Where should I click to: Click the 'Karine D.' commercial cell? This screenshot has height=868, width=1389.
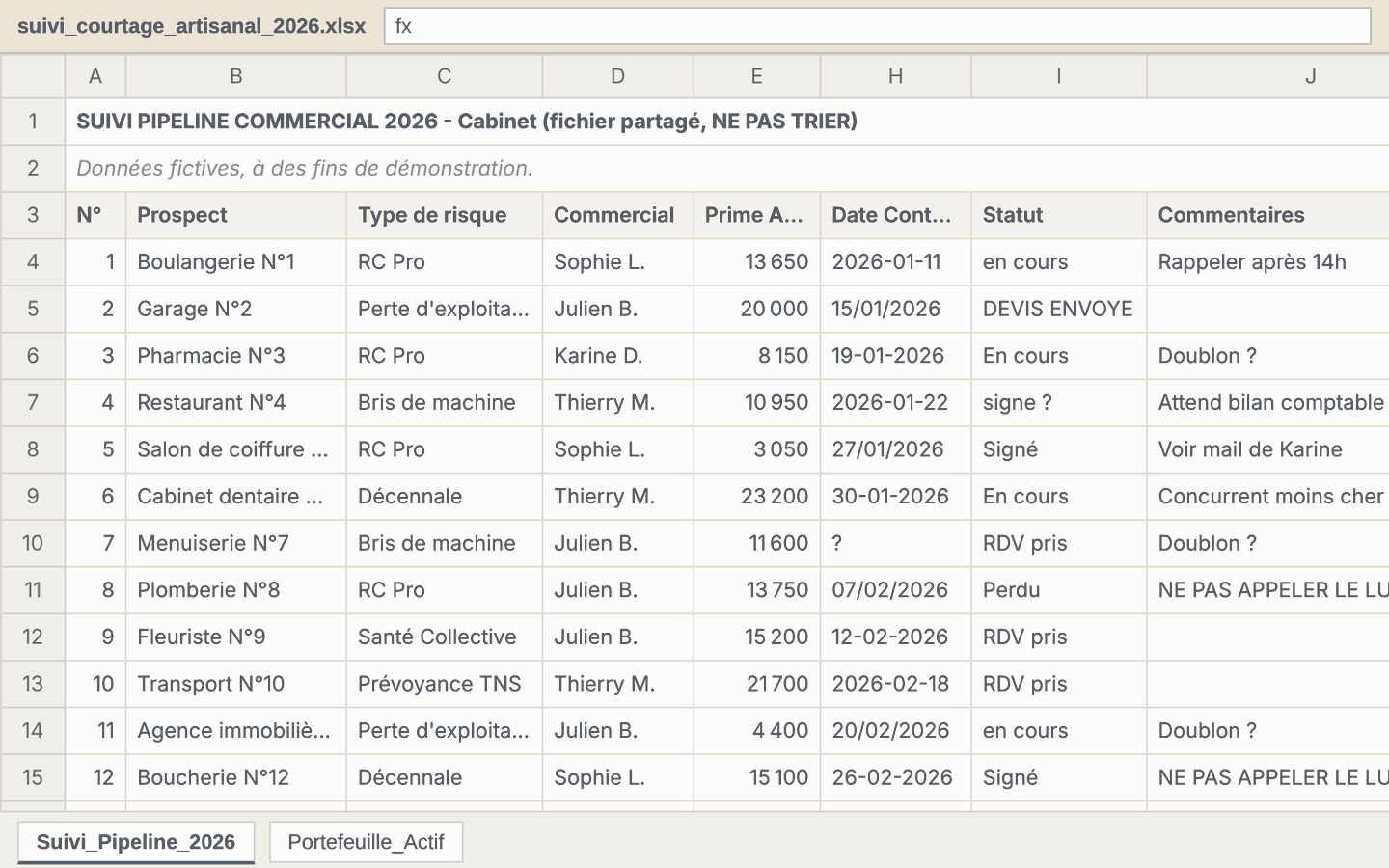(618, 356)
